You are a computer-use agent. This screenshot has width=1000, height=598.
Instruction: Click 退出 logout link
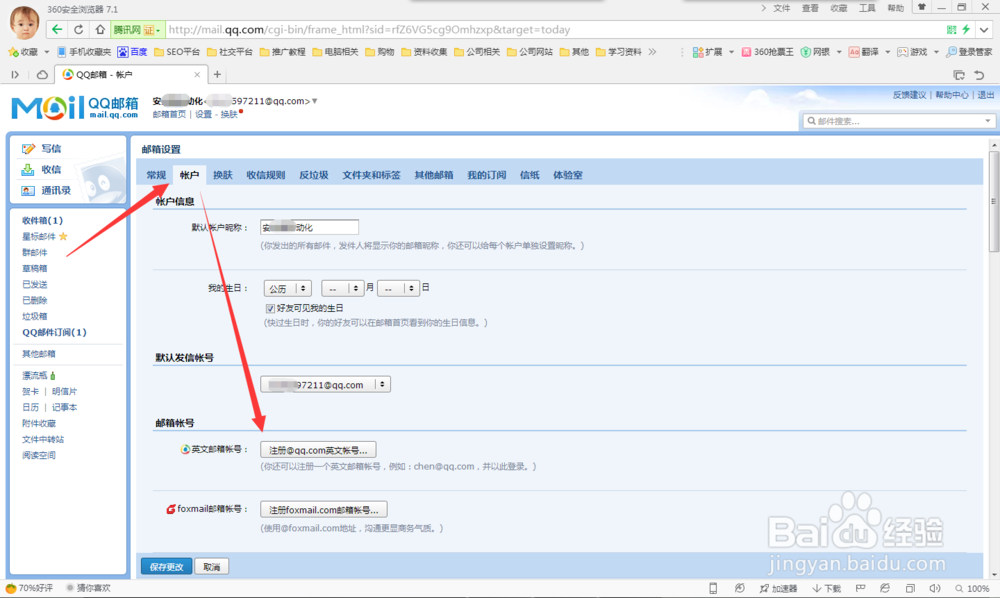tap(986, 94)
